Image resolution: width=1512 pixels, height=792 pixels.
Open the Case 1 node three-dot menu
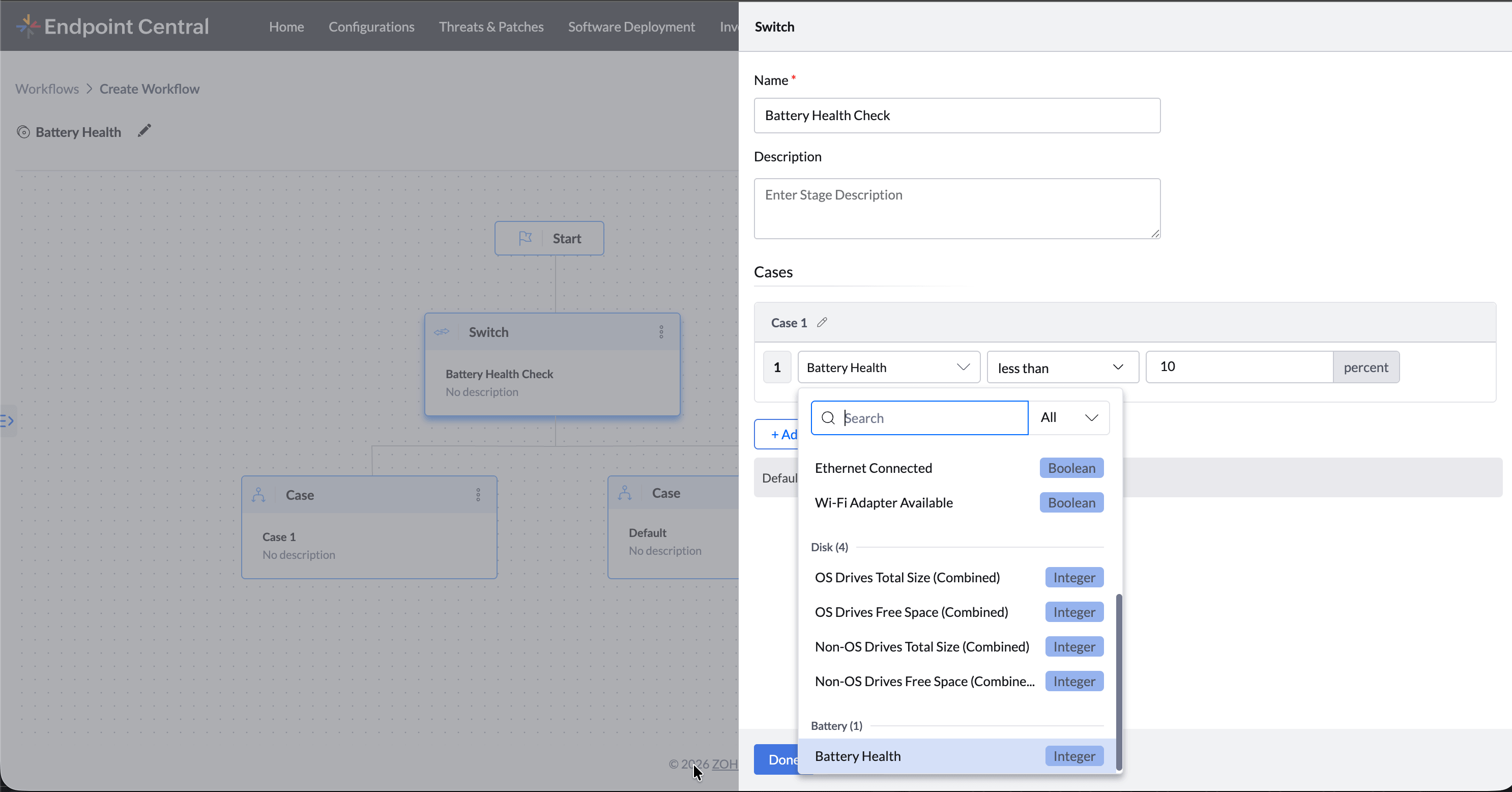point(478,495)
